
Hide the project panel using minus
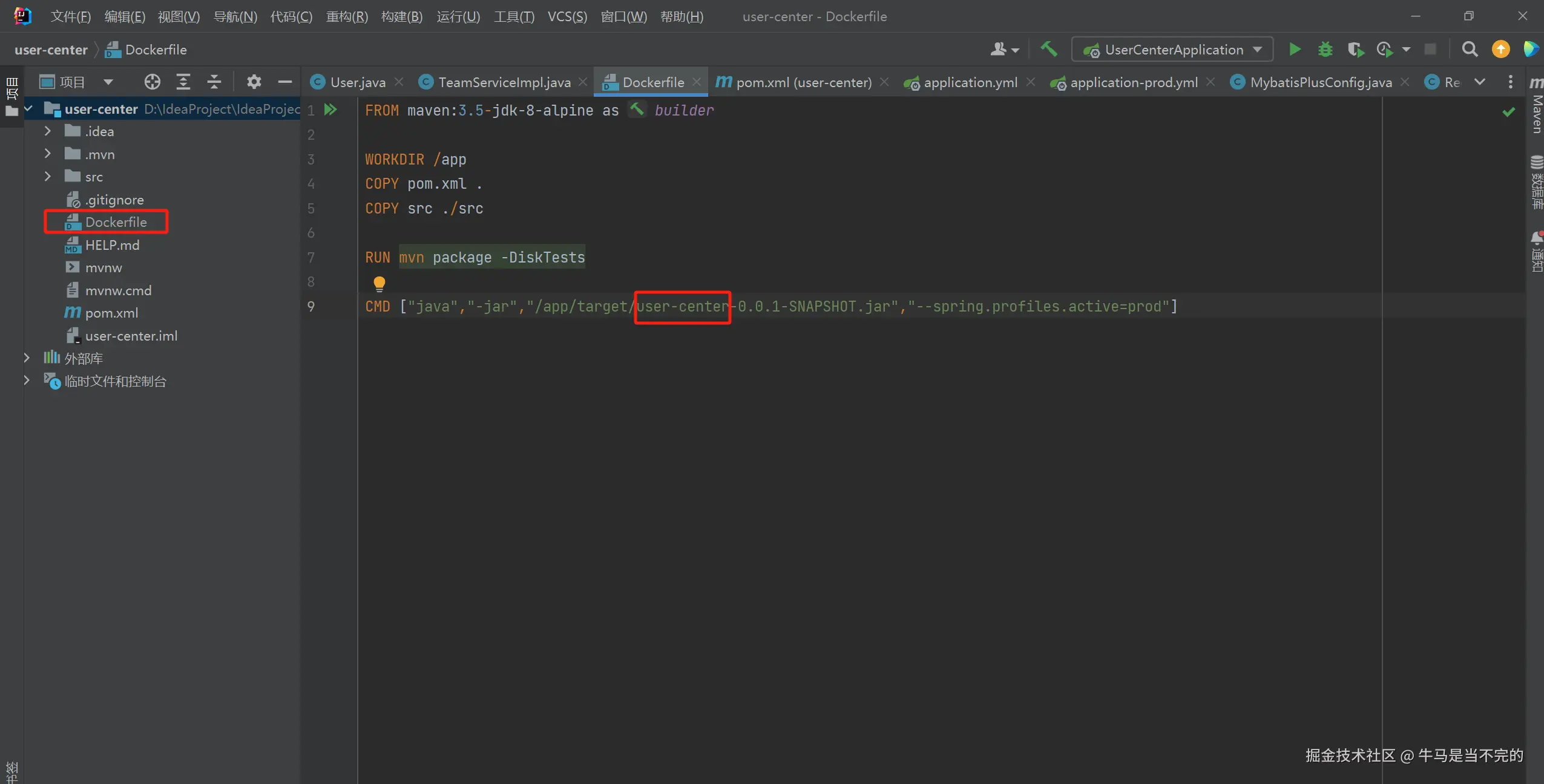(284, 82)
